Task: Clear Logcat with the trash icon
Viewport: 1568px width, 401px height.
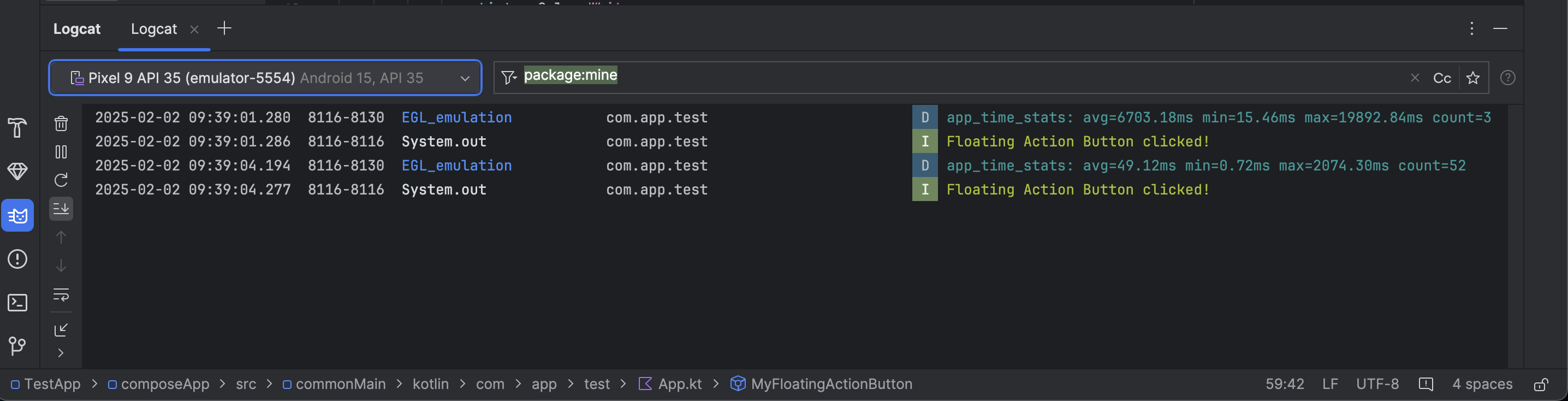Action: (x=61, y=123)
